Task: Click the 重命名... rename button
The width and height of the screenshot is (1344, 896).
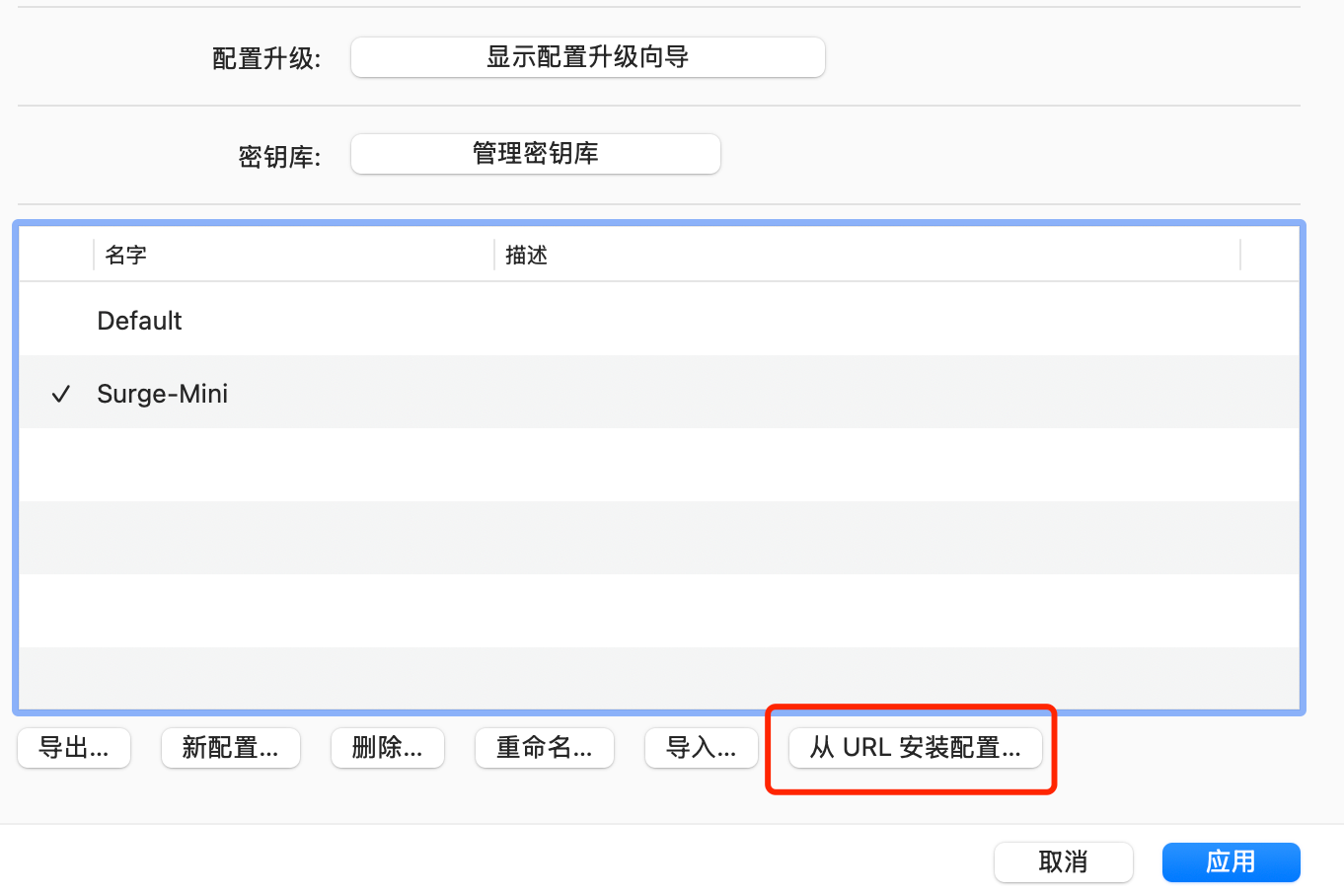Action: pyautogui.click(x=544, y=748)
